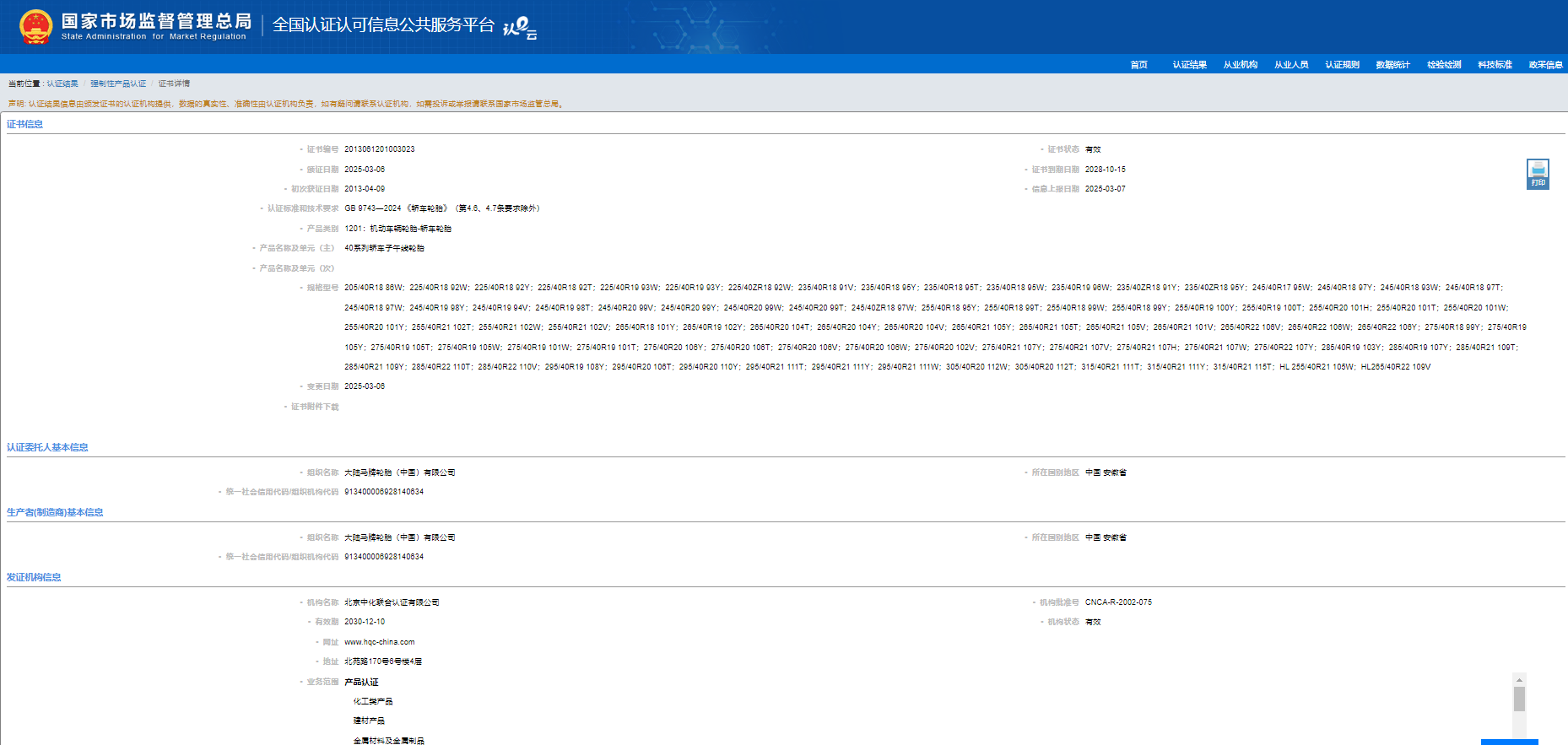Click 建材产品 scope entry
The width and height of the screenshot is (1568, 745).
[369, 721]
